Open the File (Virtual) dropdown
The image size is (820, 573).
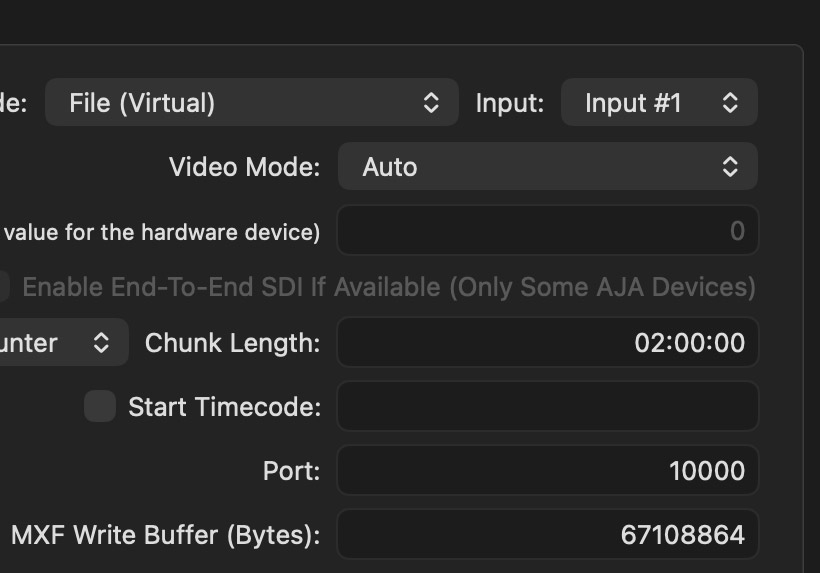click(x=250, y=102)
